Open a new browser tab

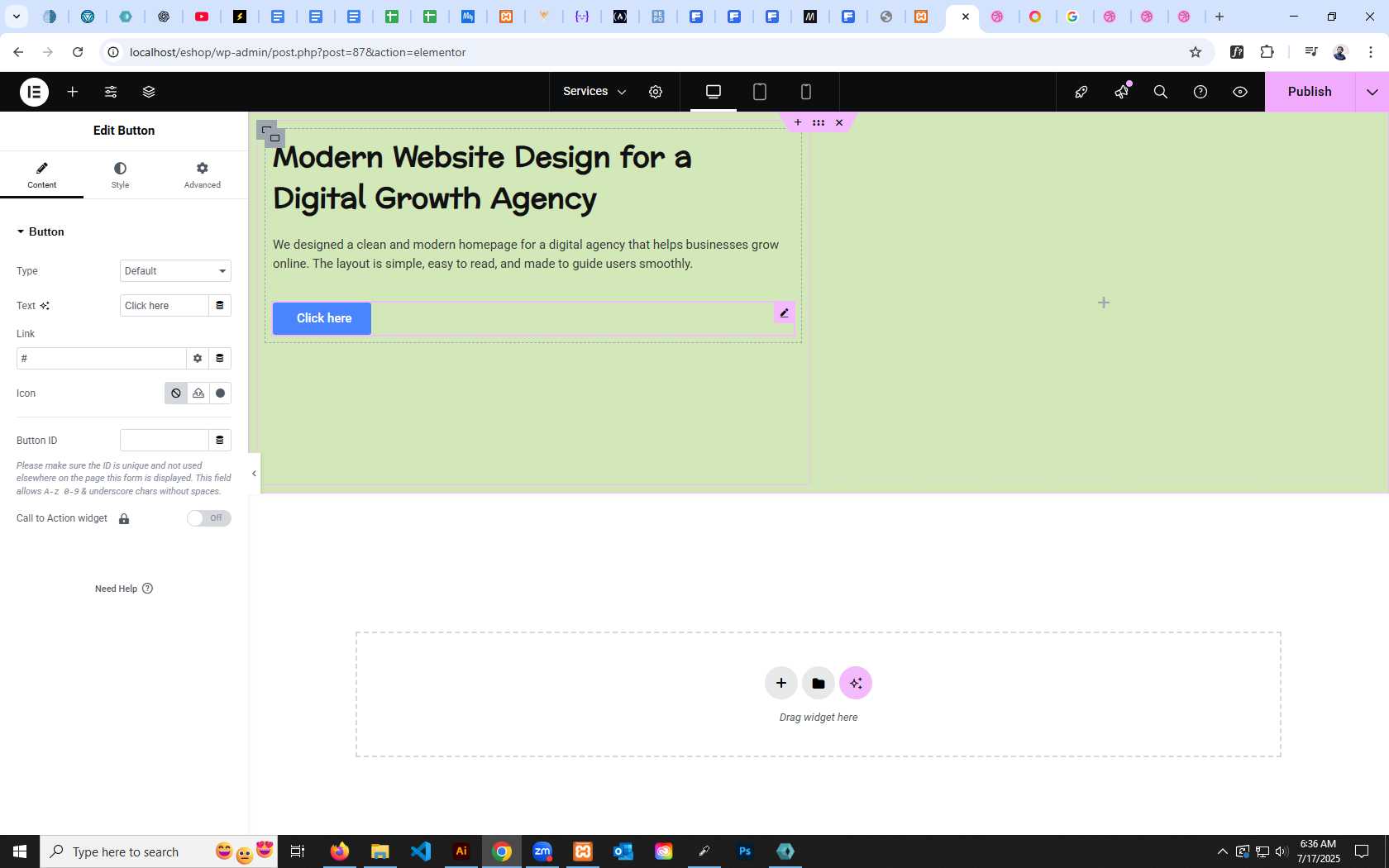point(1220,17)
